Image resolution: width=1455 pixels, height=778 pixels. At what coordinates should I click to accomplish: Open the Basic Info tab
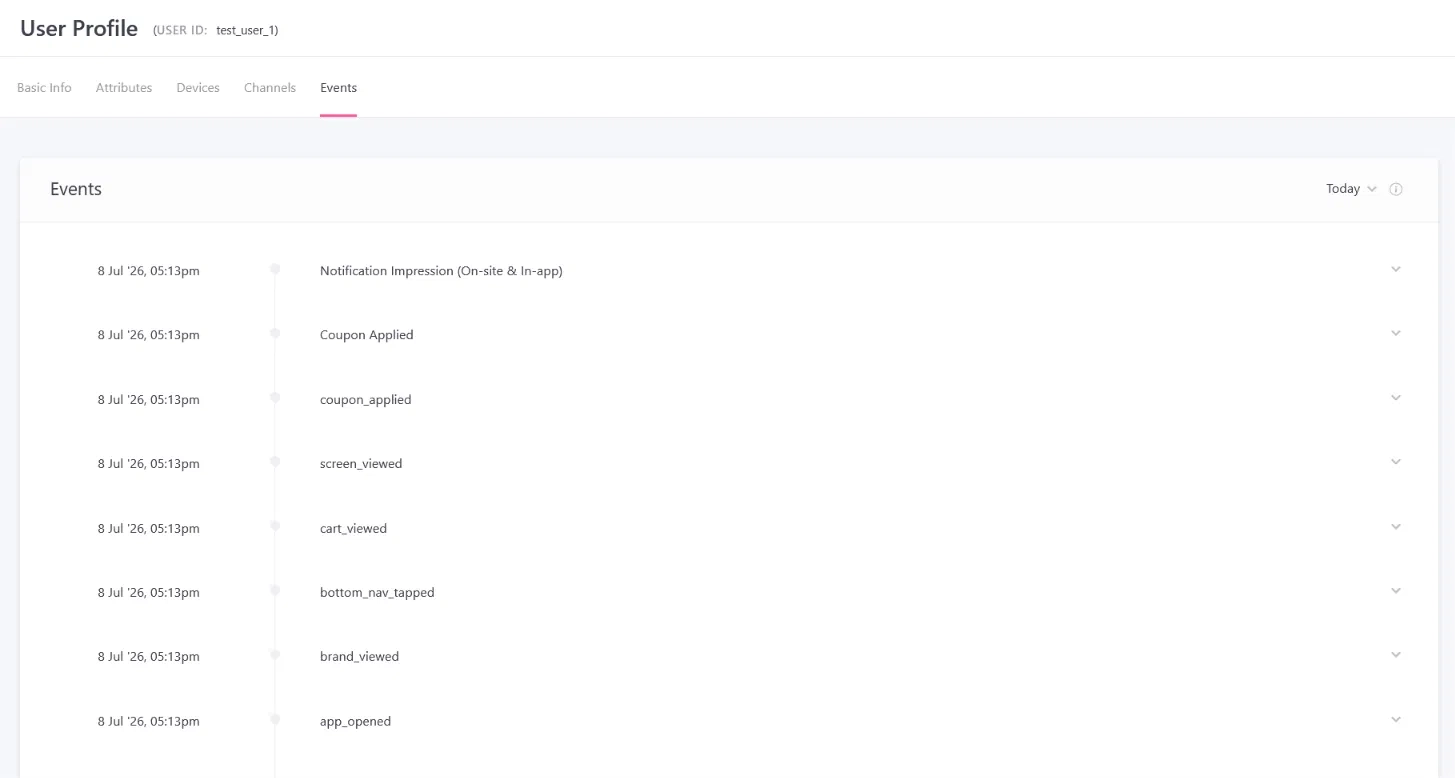(x=44, y=88)
